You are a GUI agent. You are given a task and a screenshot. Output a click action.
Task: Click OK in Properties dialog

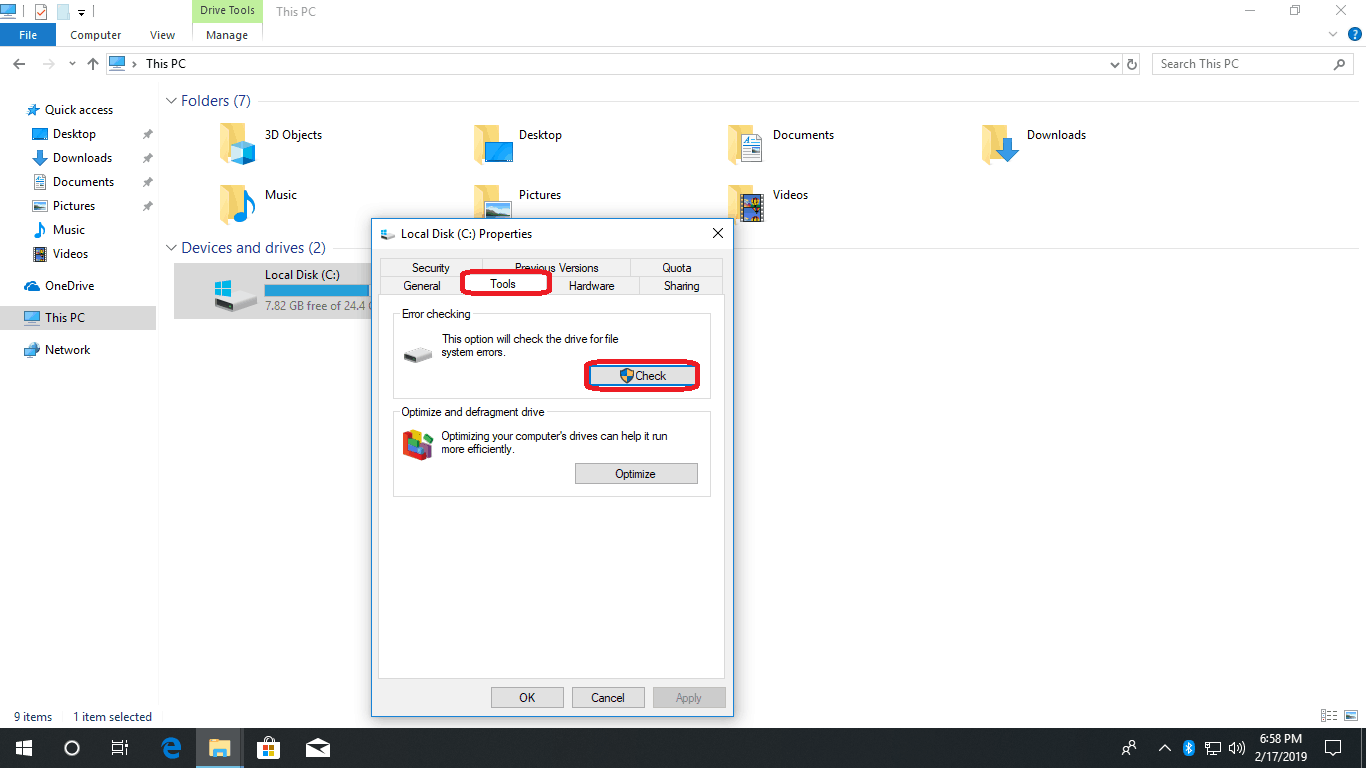527,698
